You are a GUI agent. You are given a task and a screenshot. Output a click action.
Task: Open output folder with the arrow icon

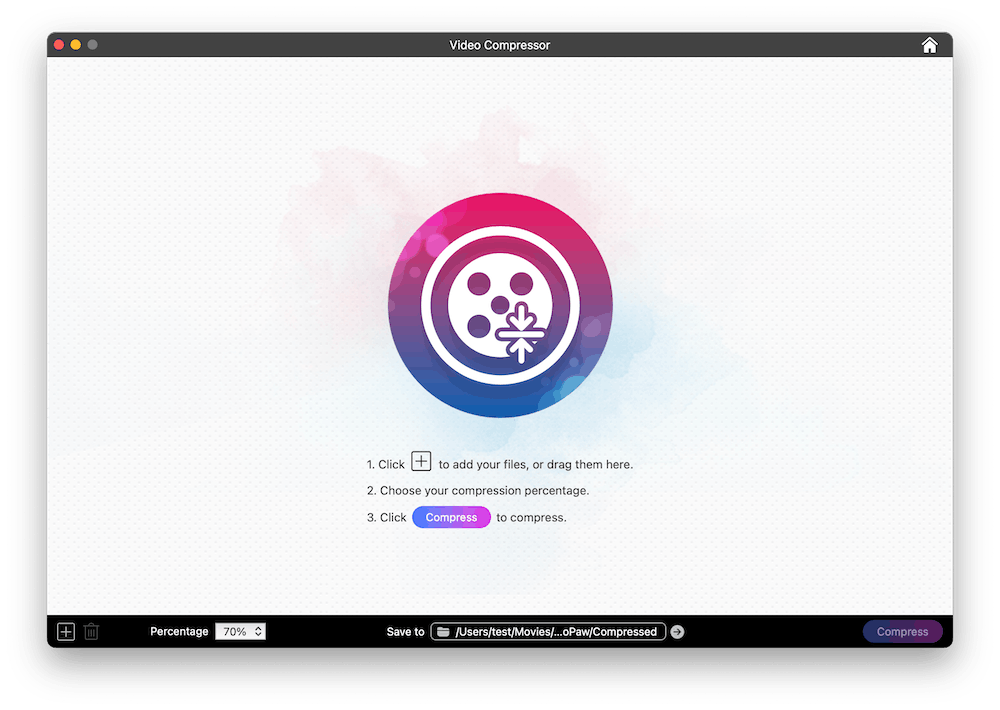677,632
